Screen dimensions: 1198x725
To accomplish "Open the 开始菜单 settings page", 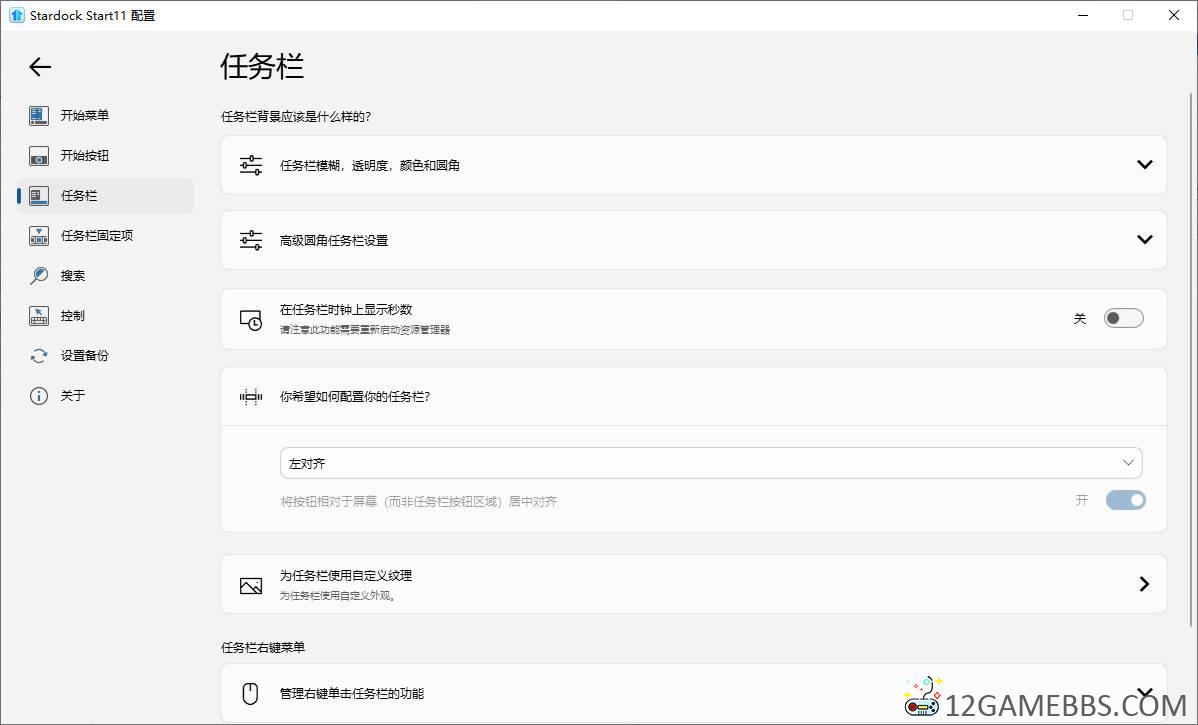I will pyautogui.click(x=85, y=116).
